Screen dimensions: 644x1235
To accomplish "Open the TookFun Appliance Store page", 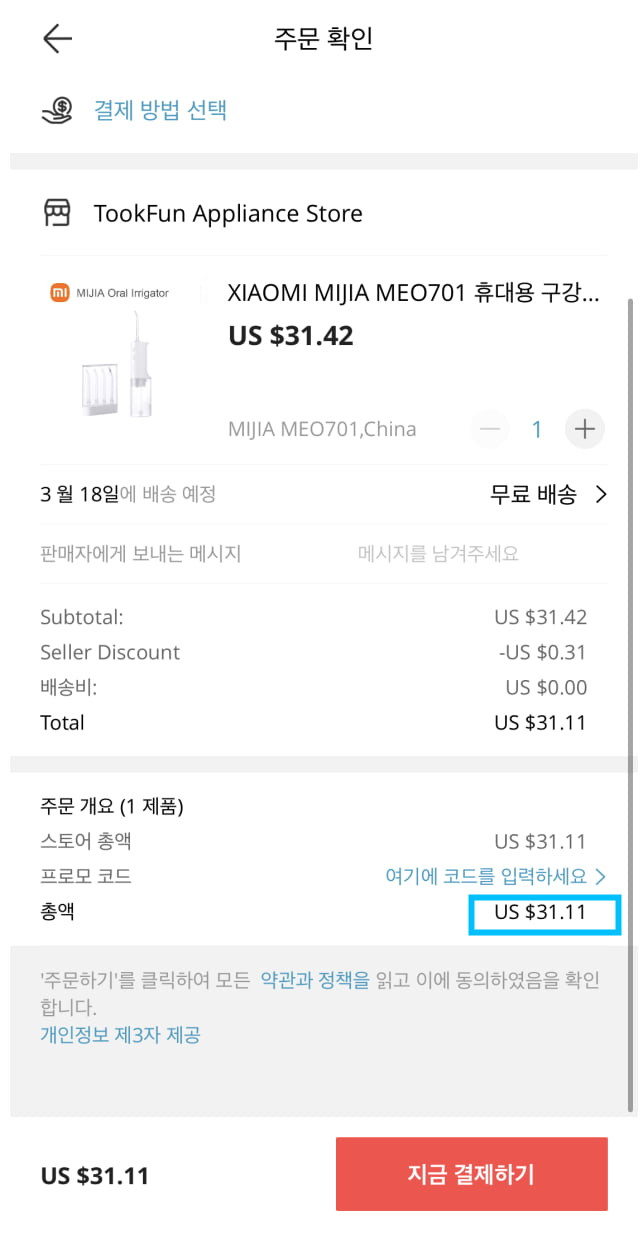I will pyautogui.click(x=228, y=213).
